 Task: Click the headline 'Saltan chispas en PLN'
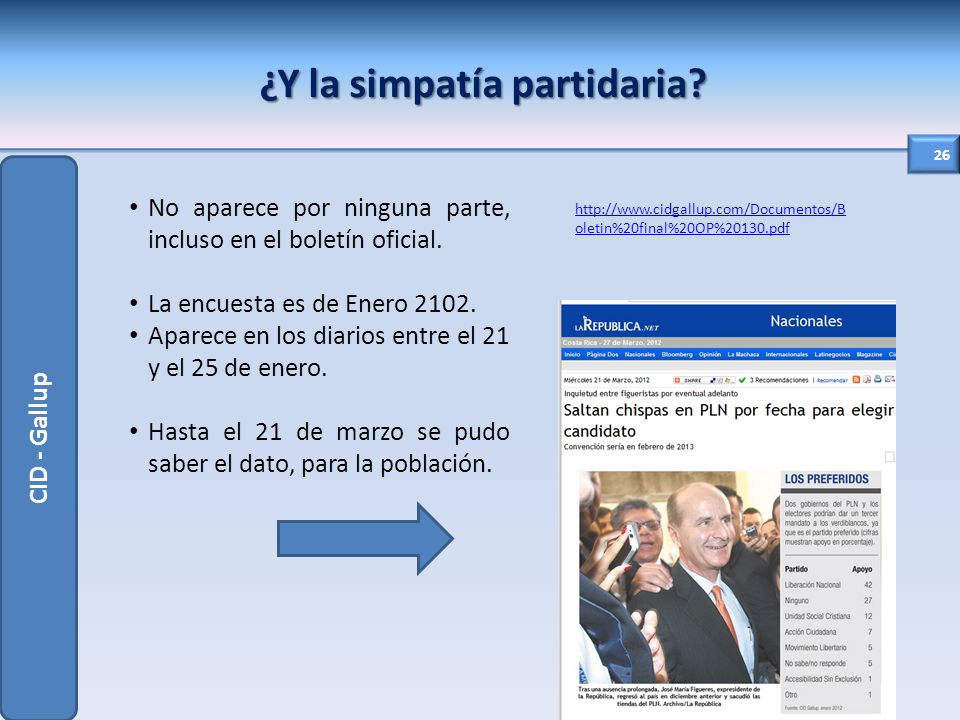point(729,420)
